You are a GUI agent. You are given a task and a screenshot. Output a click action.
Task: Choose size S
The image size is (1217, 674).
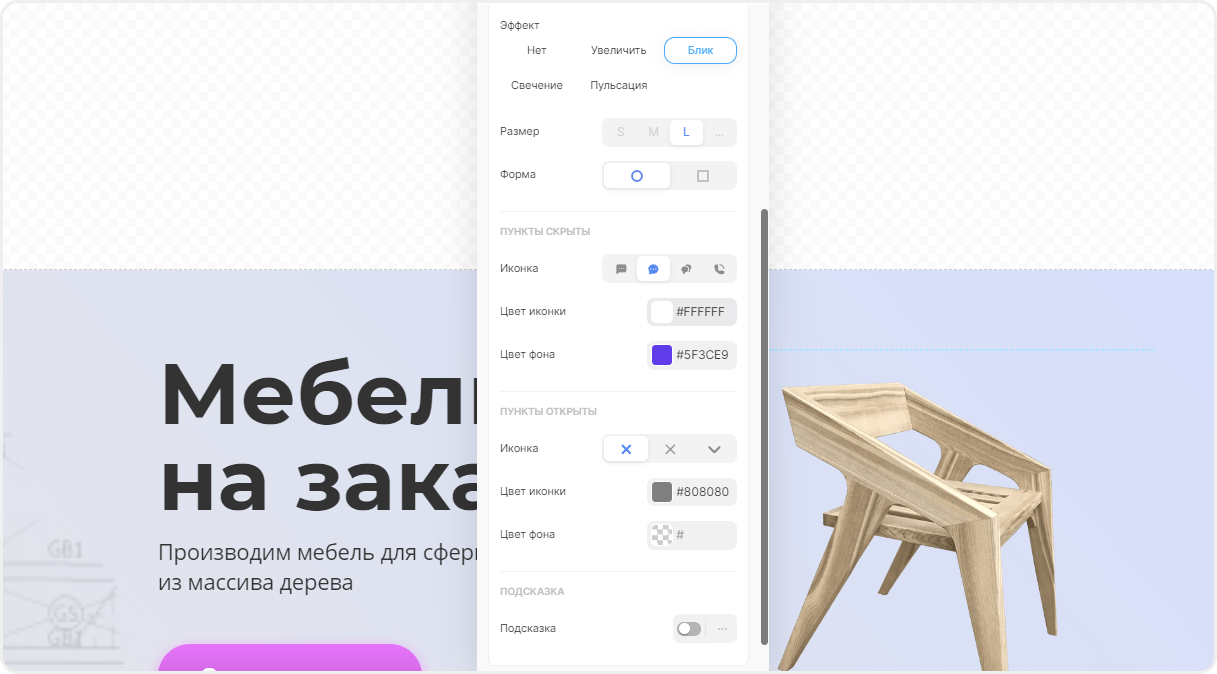(621, 132)
